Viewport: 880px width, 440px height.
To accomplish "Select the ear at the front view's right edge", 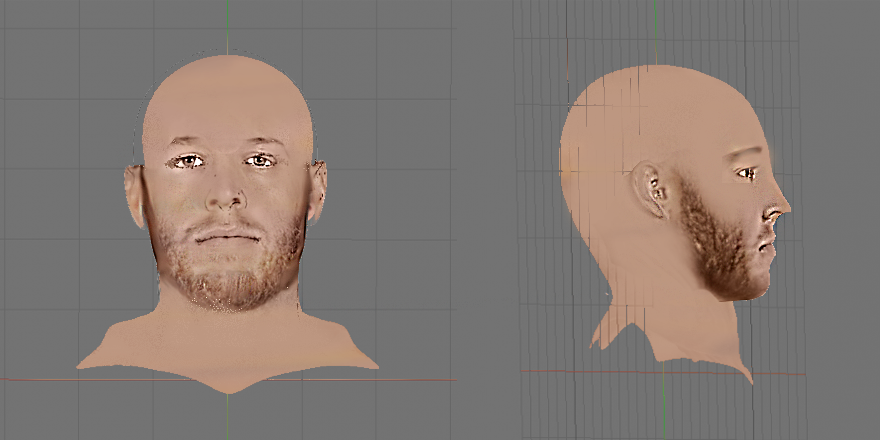I will (318, 190).
